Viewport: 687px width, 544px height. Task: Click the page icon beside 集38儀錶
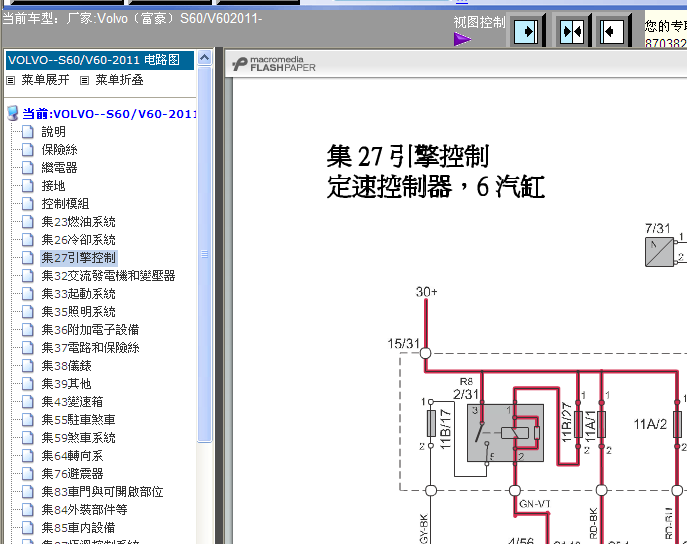pyautogui.click(x=28, y=365)
